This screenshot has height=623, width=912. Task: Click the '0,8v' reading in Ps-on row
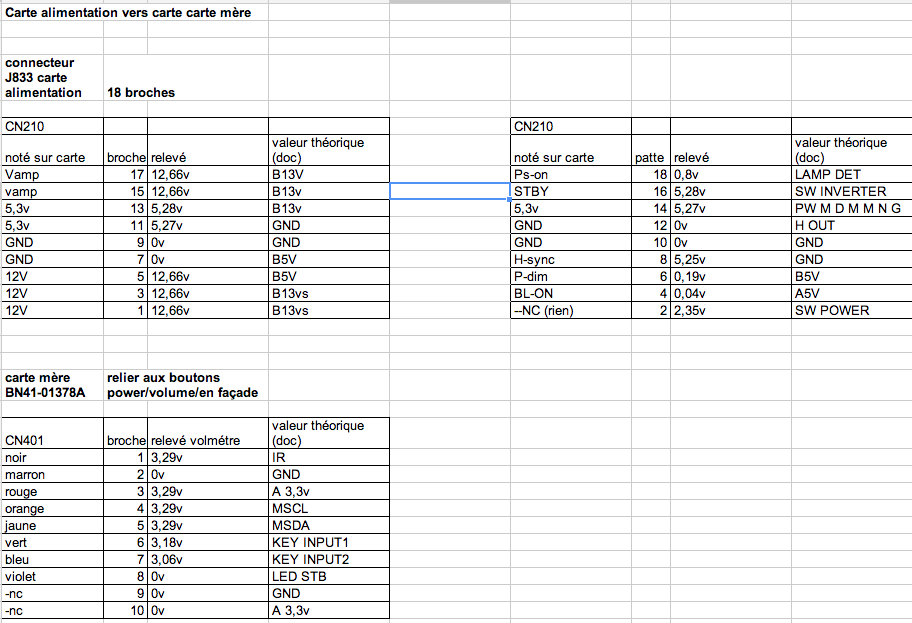(731, 175)
